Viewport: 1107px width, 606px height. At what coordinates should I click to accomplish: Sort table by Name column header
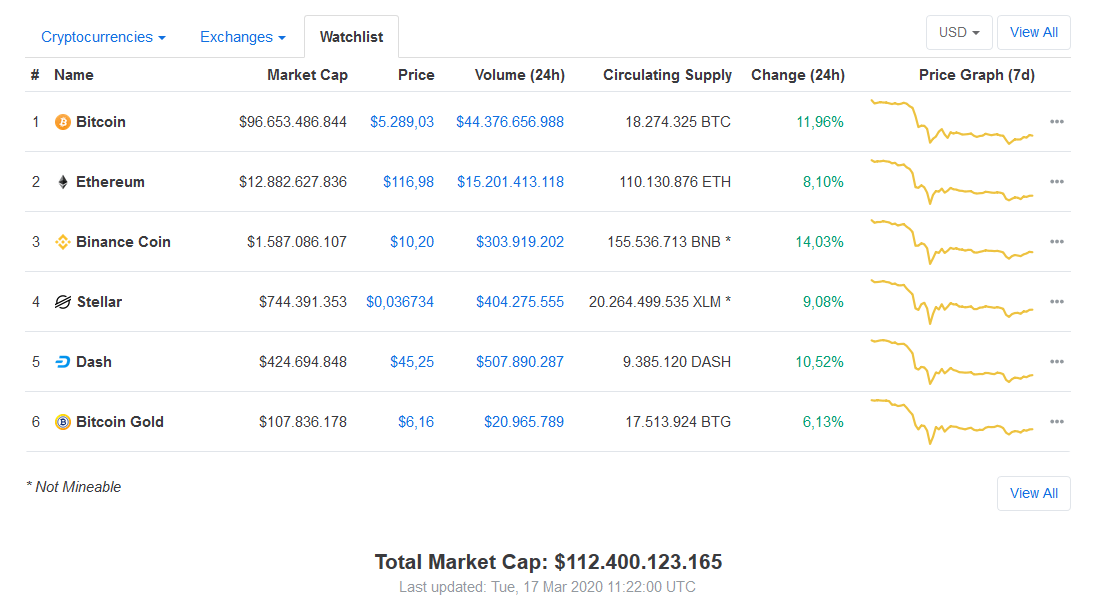[73, 75]
